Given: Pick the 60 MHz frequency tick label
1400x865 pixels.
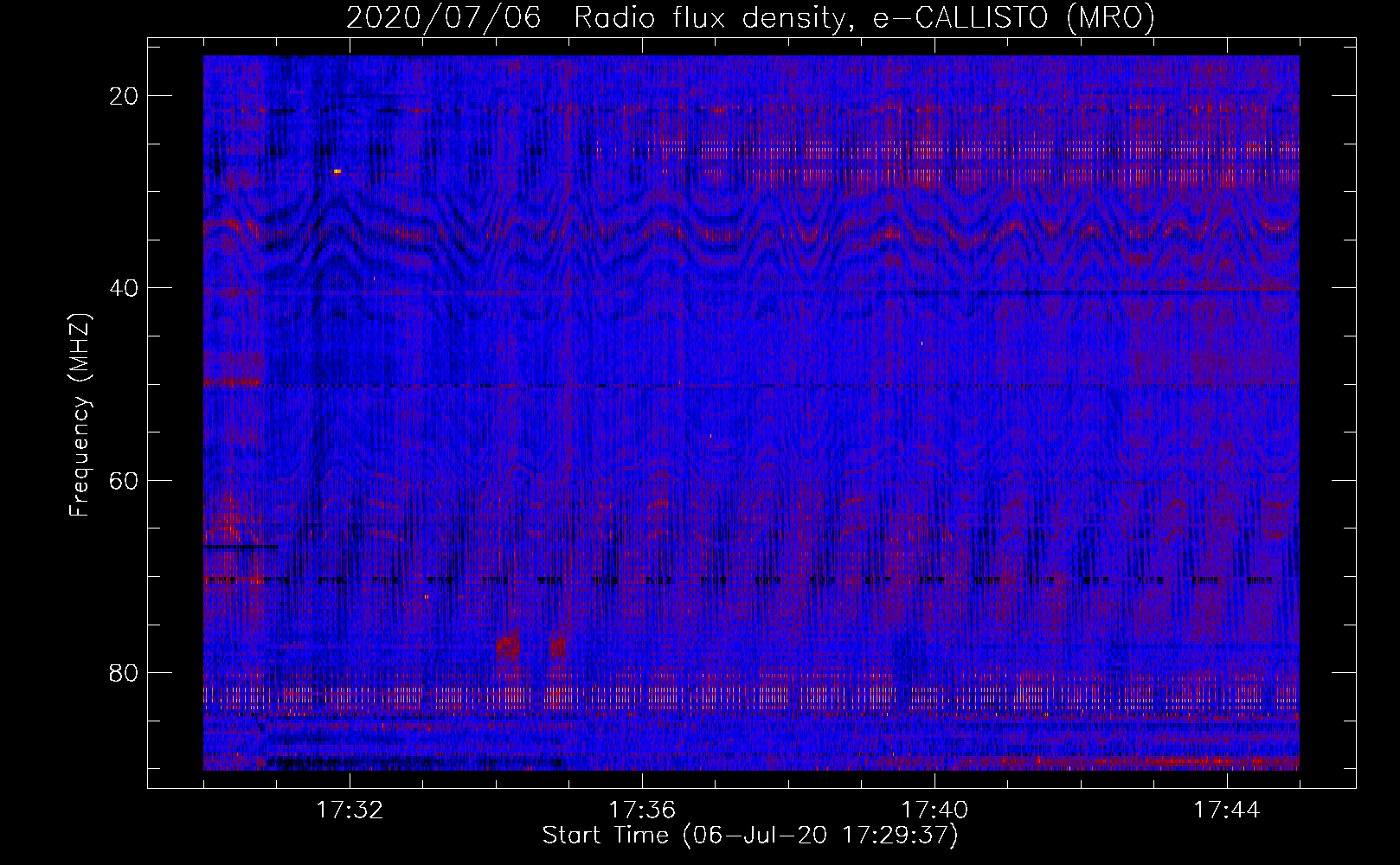Looking at the screenshot, I should 125,479.
